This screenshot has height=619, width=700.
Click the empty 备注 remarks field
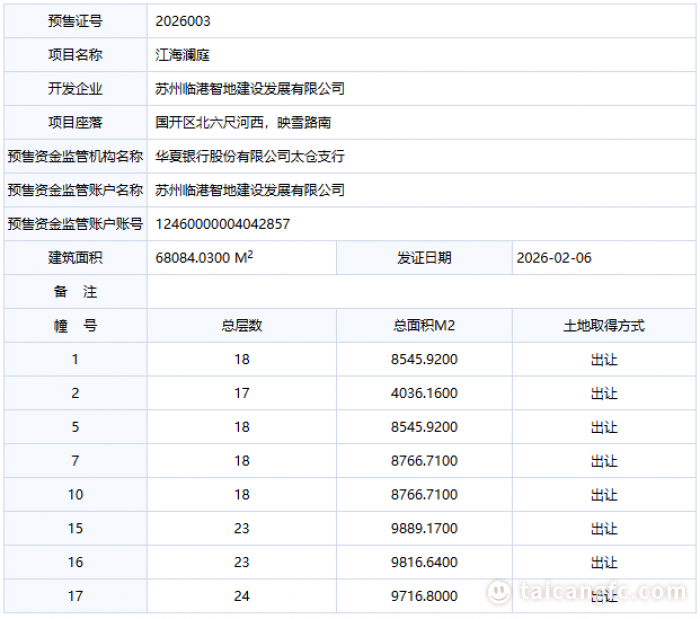tap(420, 292)
